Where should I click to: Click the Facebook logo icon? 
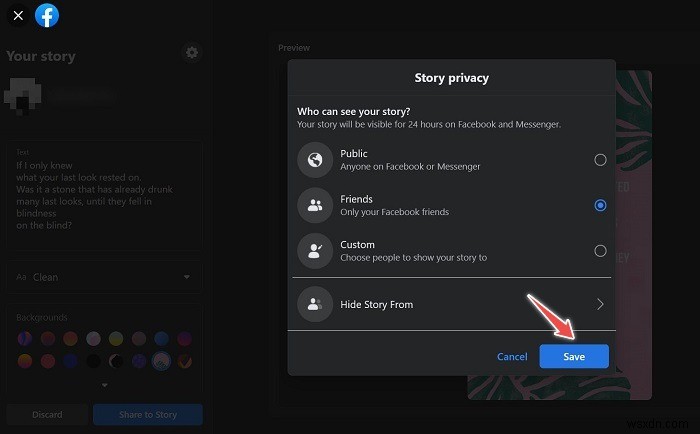pos(47,16)
